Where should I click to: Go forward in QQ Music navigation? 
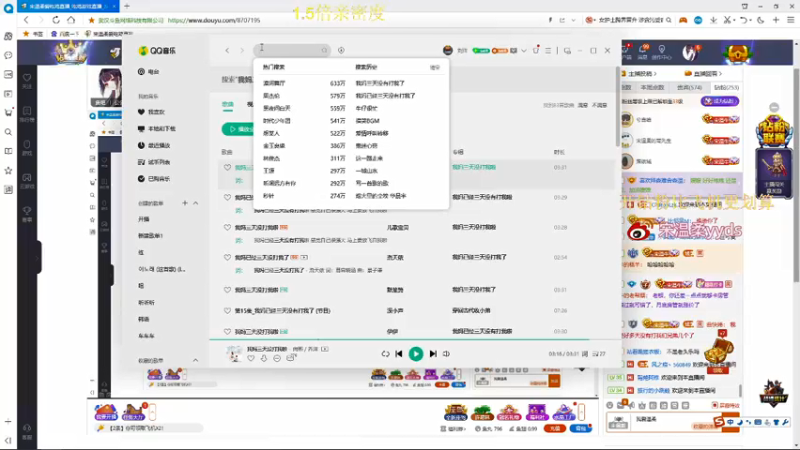242,51
